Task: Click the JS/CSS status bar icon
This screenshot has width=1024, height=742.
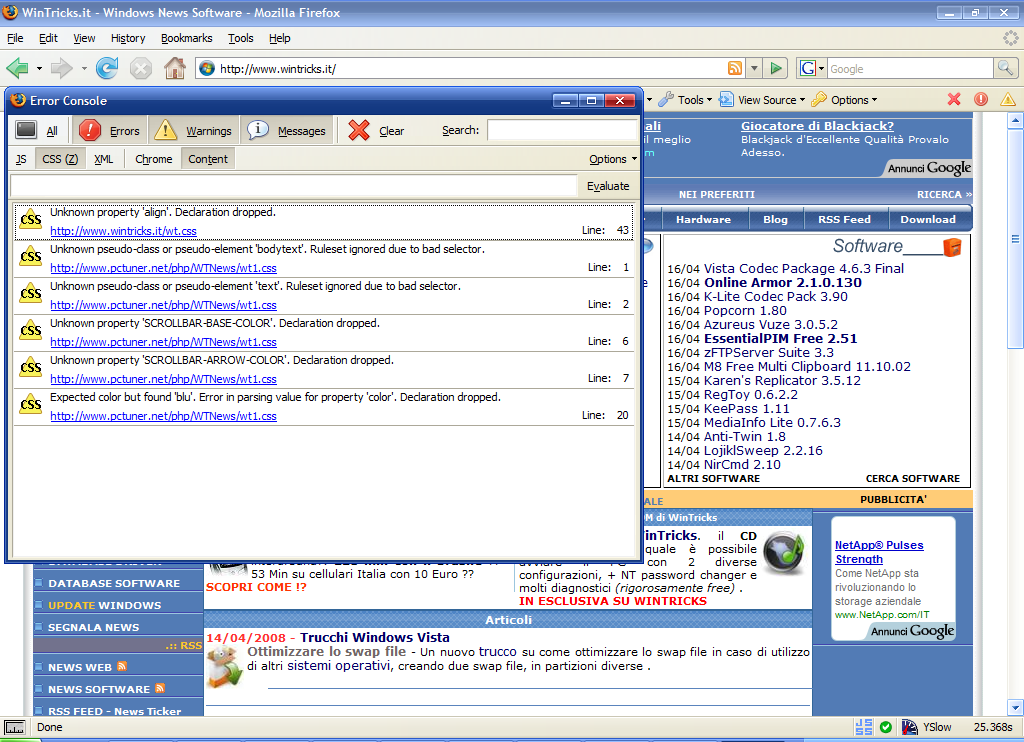Action: click(863, 727)
